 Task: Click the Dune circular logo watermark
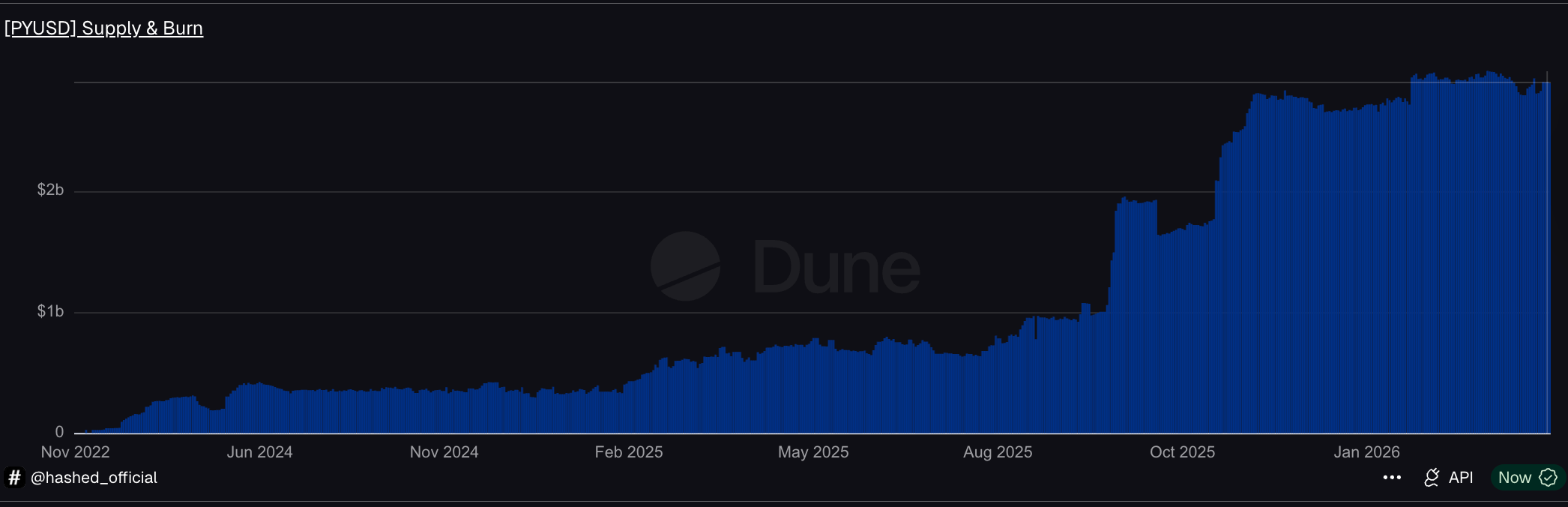[685, 266]
